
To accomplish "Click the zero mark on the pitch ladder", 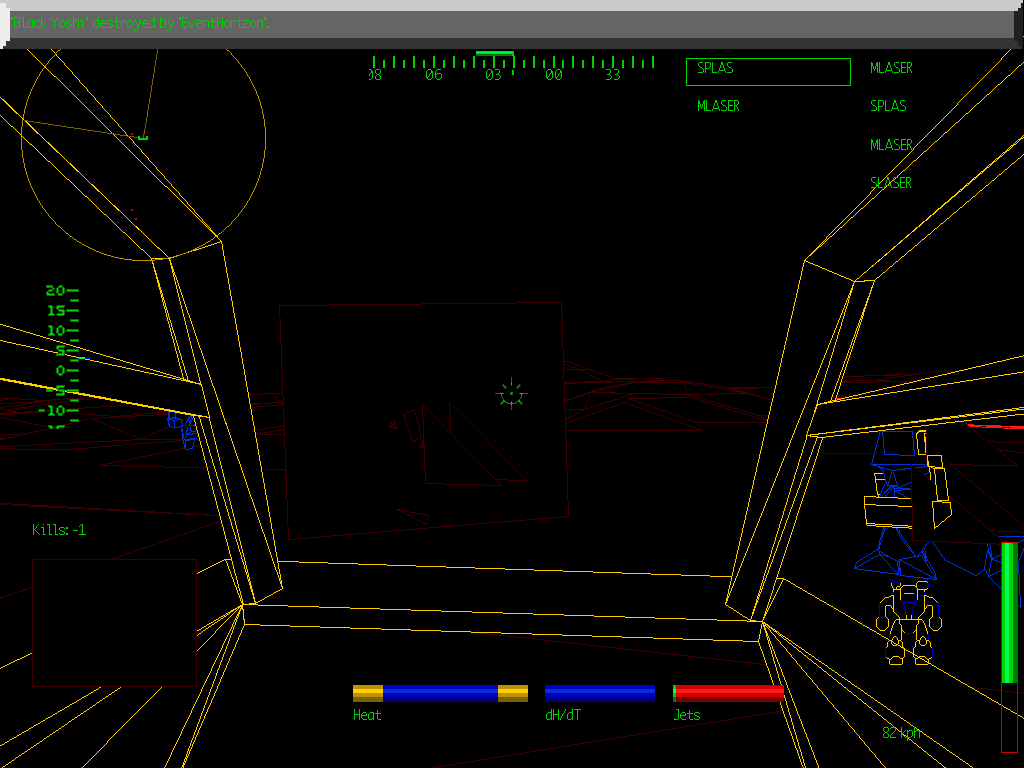I will pos(62,371).
